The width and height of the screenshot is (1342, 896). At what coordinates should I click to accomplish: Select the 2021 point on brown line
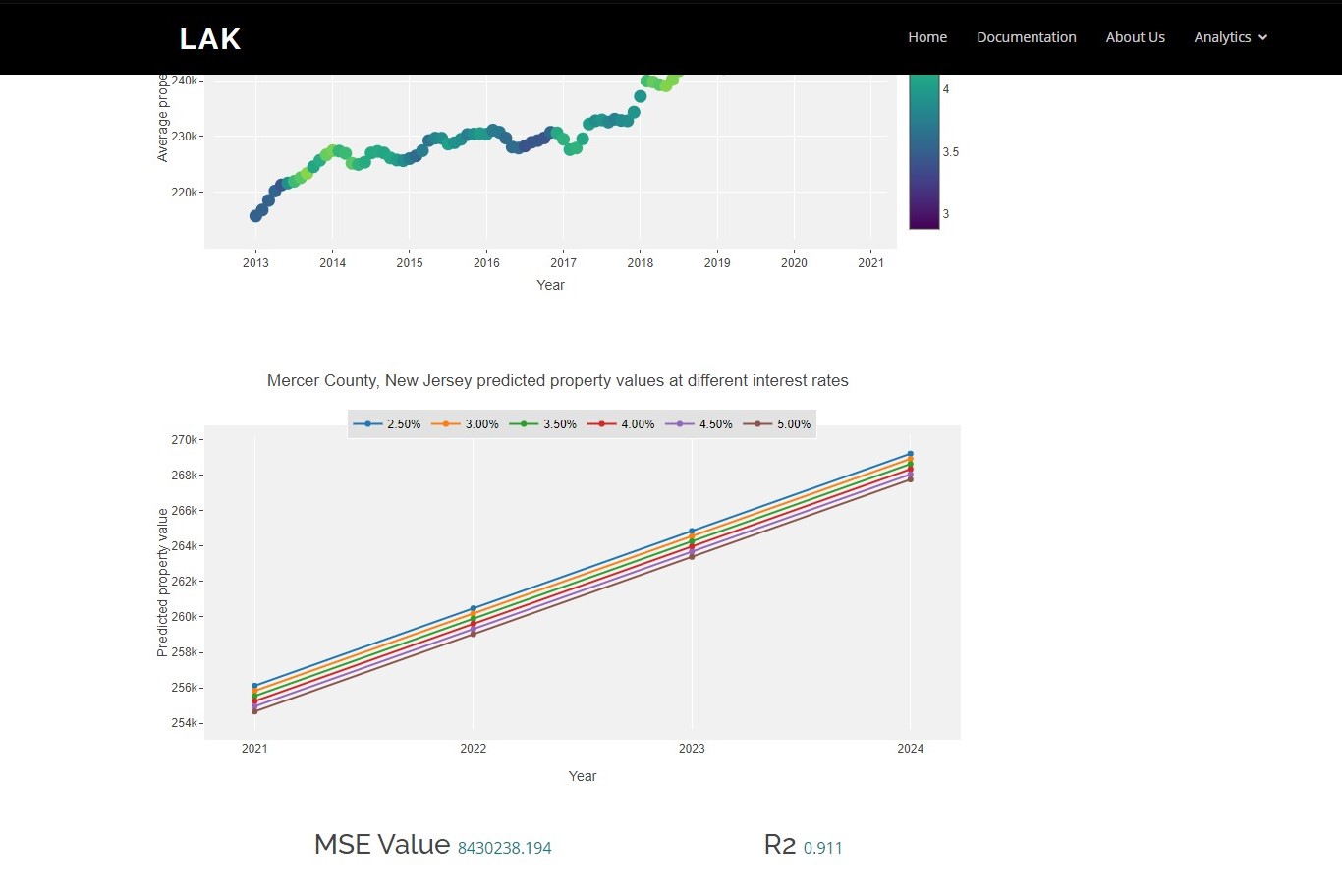click(254, 711)
